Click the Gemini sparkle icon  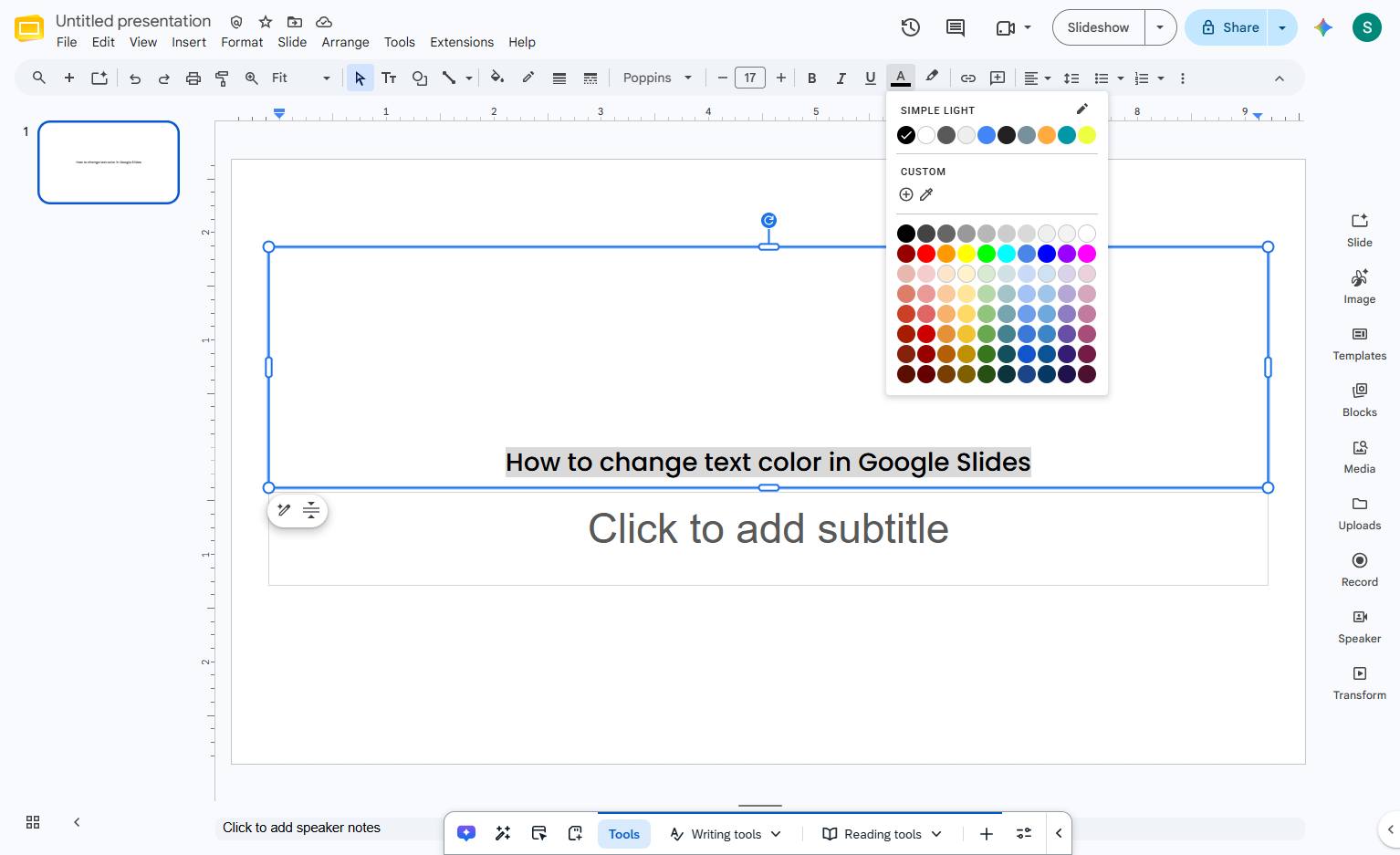[x=1323, y=27]
